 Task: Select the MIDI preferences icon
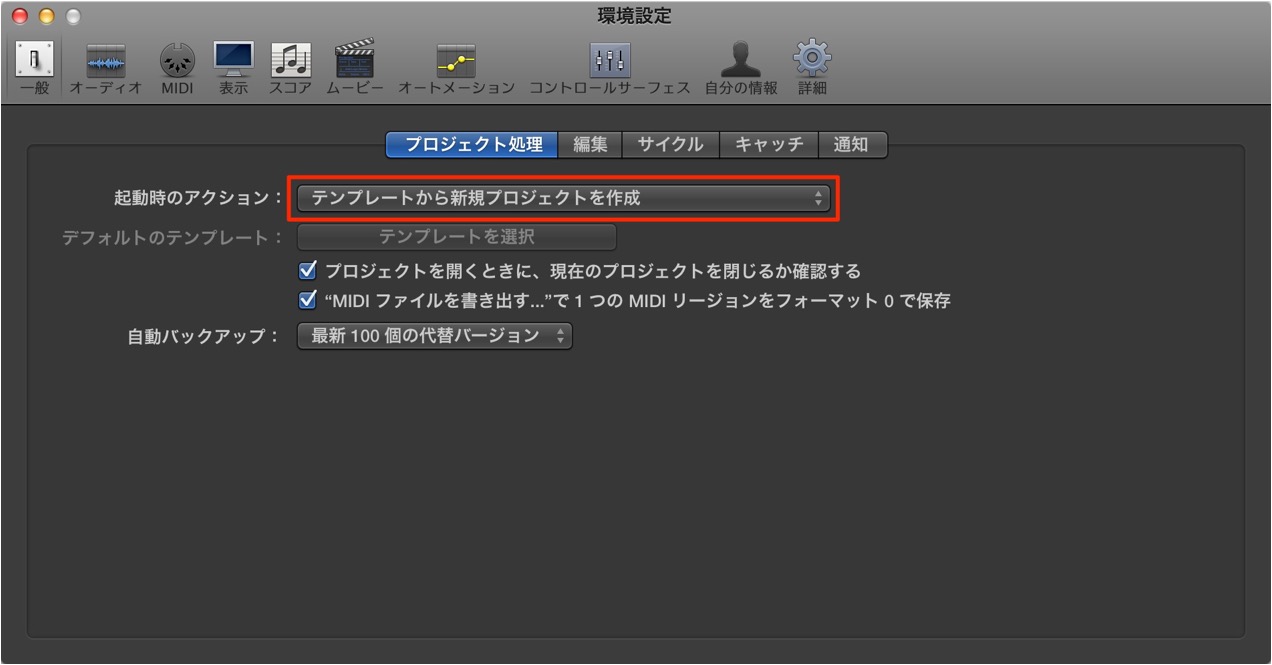177,68
